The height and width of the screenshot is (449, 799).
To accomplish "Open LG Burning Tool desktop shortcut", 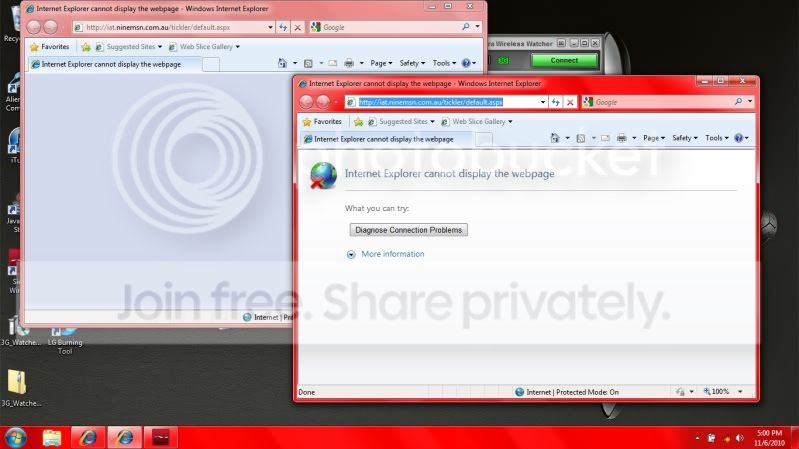I will 65,340.
